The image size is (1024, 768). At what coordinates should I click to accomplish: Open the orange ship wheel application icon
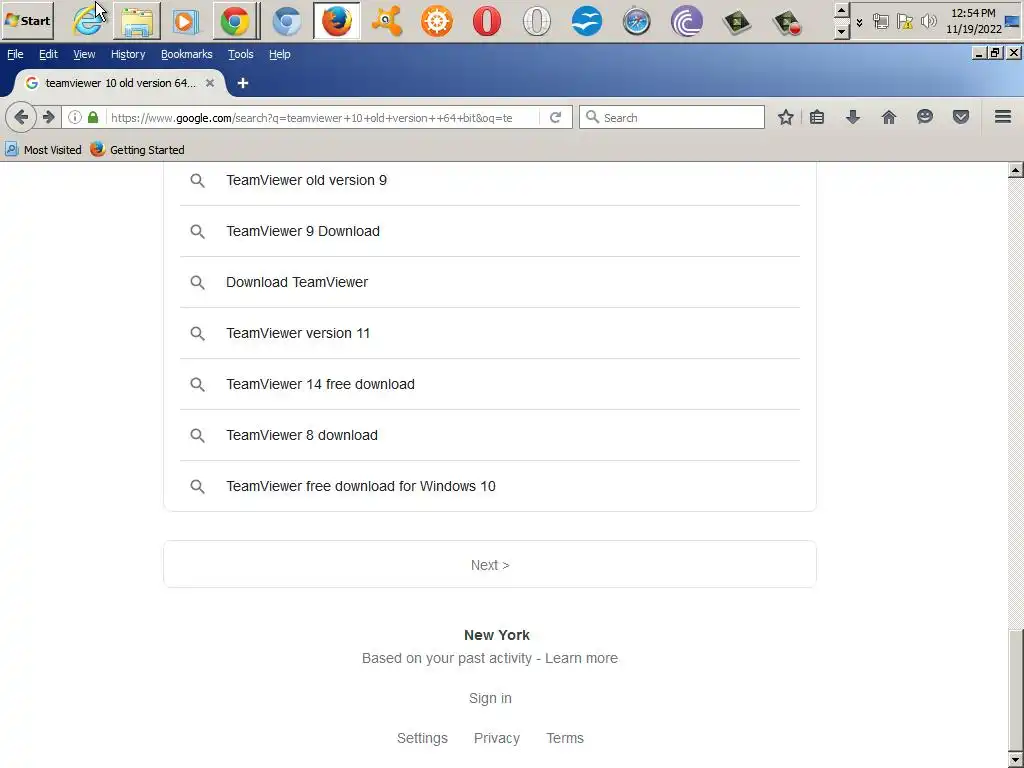click(x=436, y=21)
